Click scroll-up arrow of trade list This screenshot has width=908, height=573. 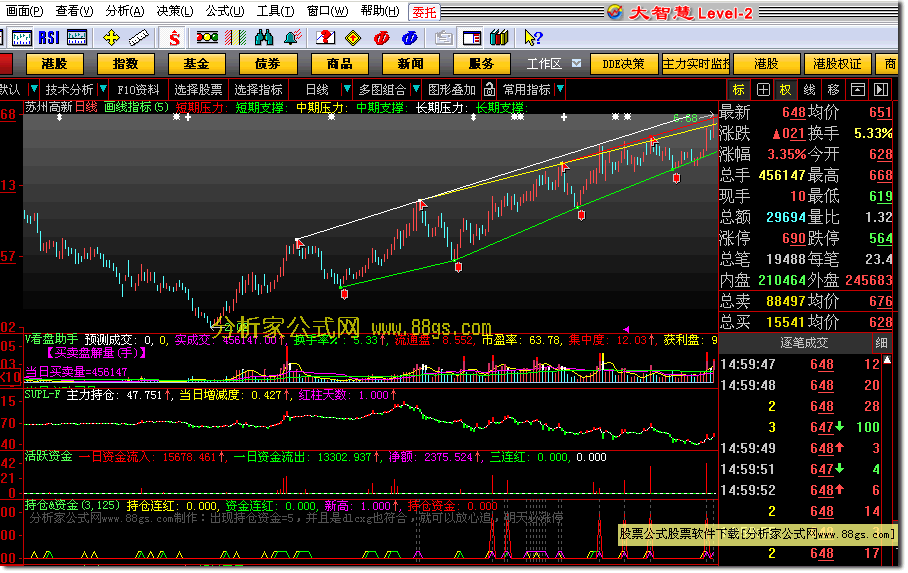click(887, 360)
